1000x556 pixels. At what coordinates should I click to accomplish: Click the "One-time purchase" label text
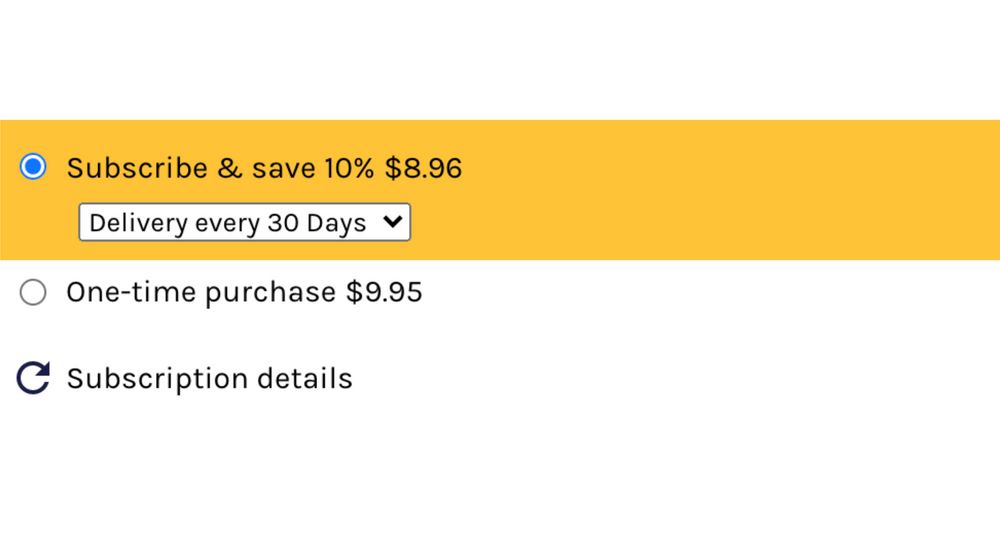point(200,292)
